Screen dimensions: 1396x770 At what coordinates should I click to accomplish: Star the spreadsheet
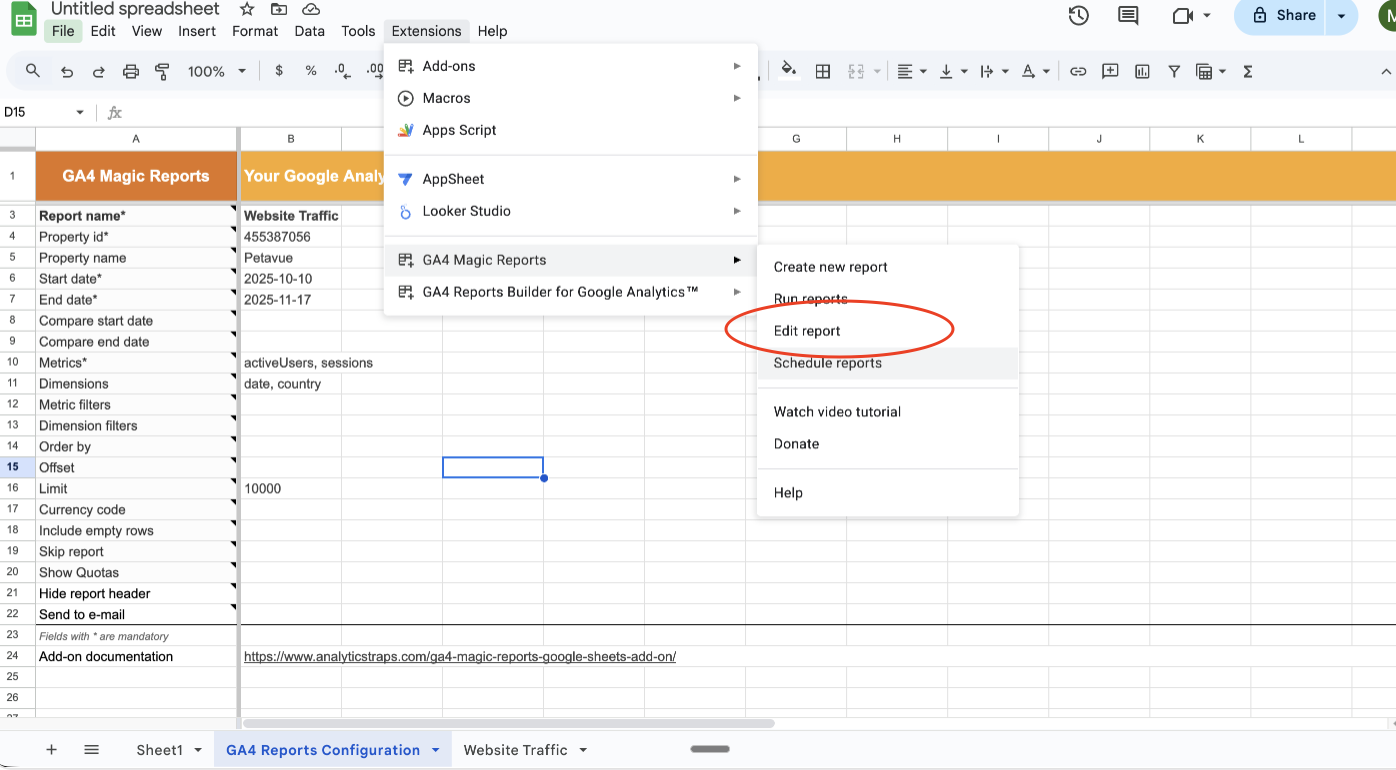247,9
